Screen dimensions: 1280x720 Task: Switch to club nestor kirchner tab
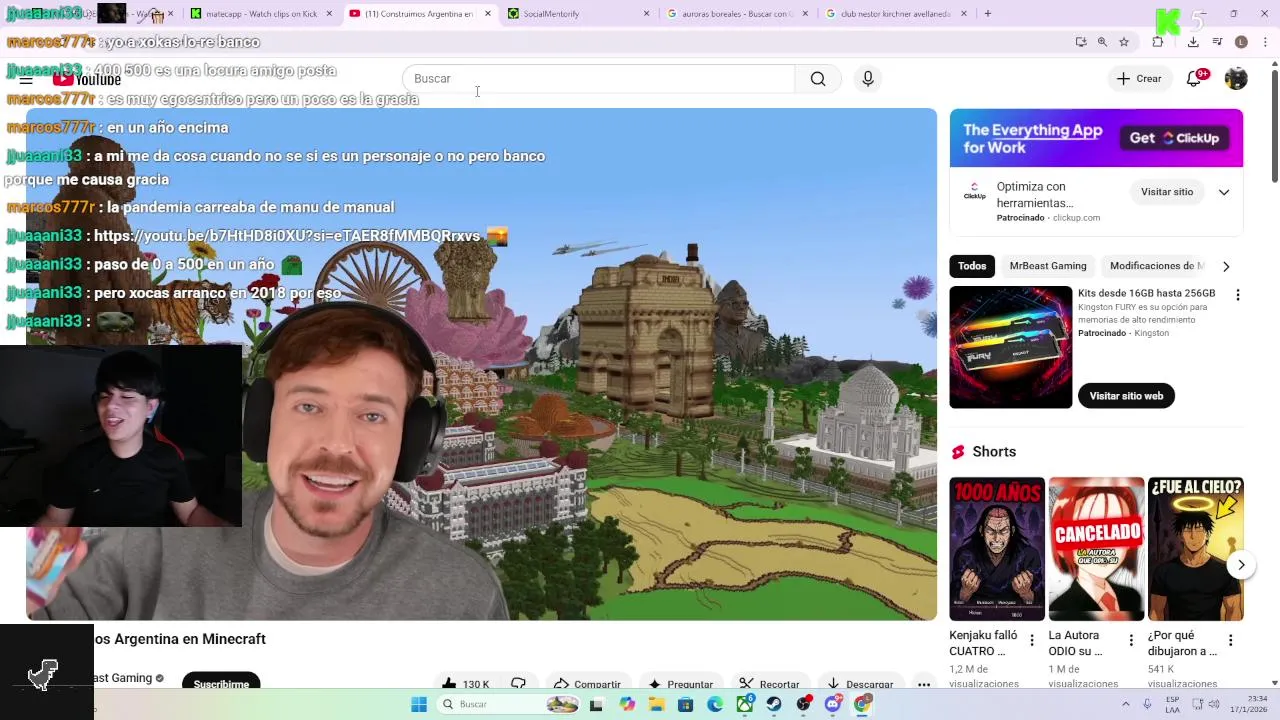pos(897,14)
